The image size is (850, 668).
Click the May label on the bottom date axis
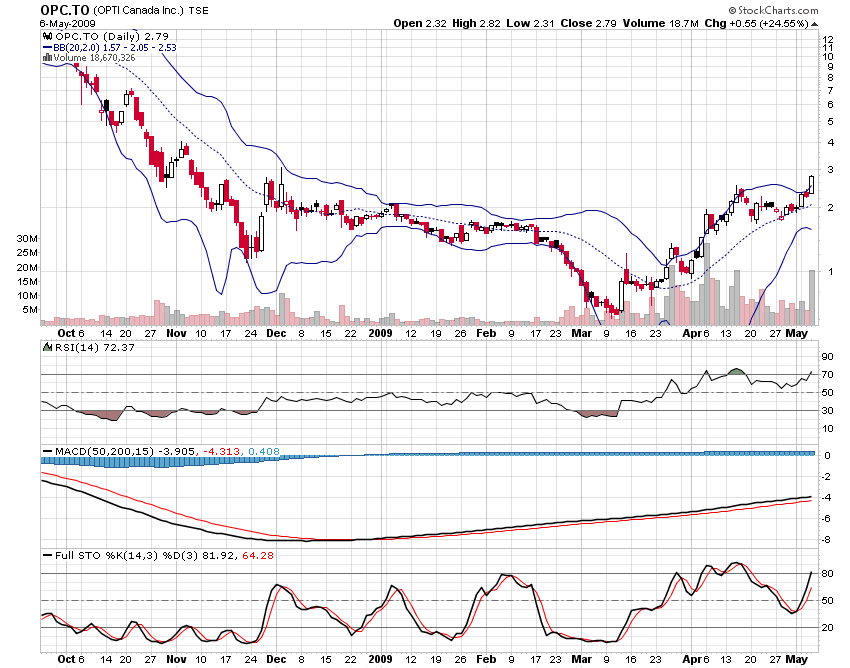796,659
